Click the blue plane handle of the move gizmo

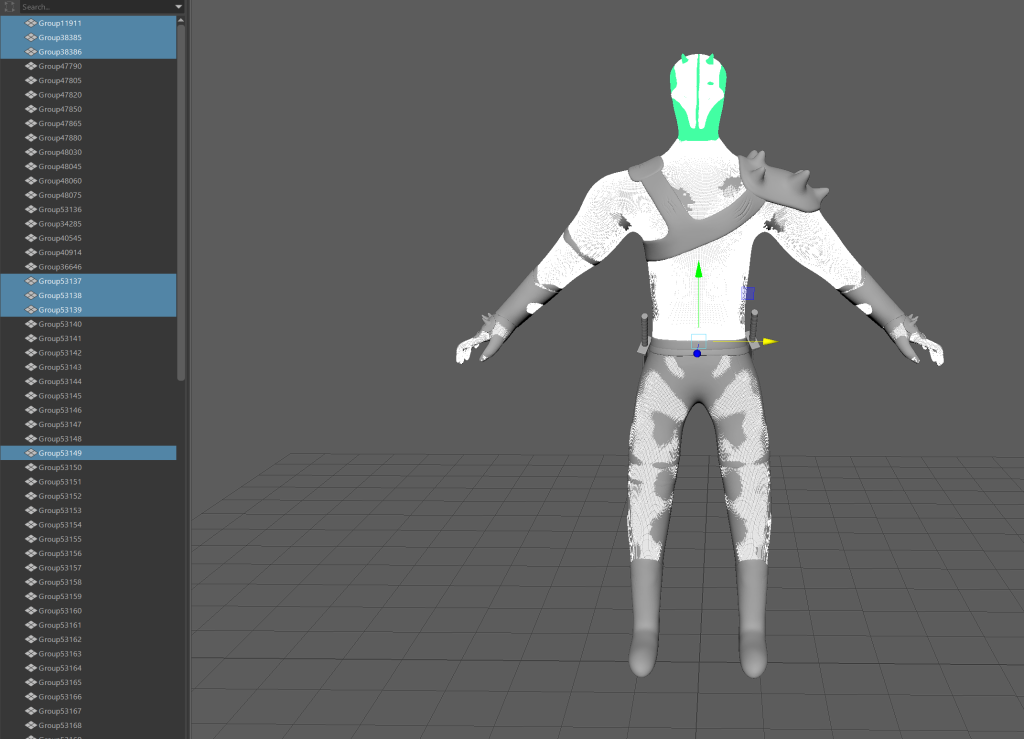pyautogui.click(x=749, y=294)
